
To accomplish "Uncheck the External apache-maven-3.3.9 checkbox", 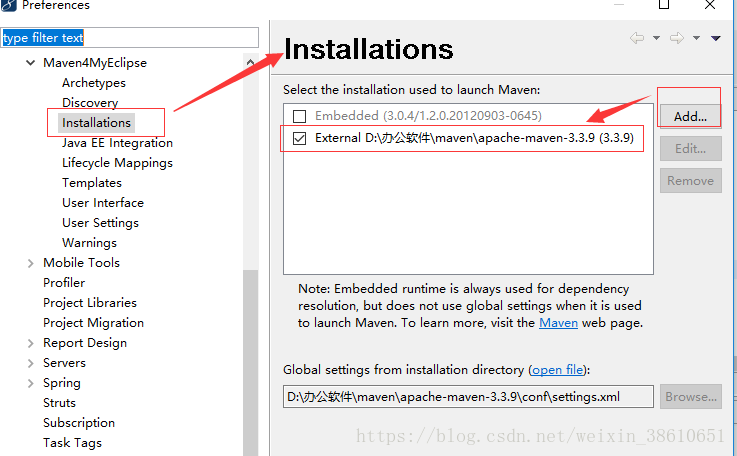I will click(x=299, y=138).
